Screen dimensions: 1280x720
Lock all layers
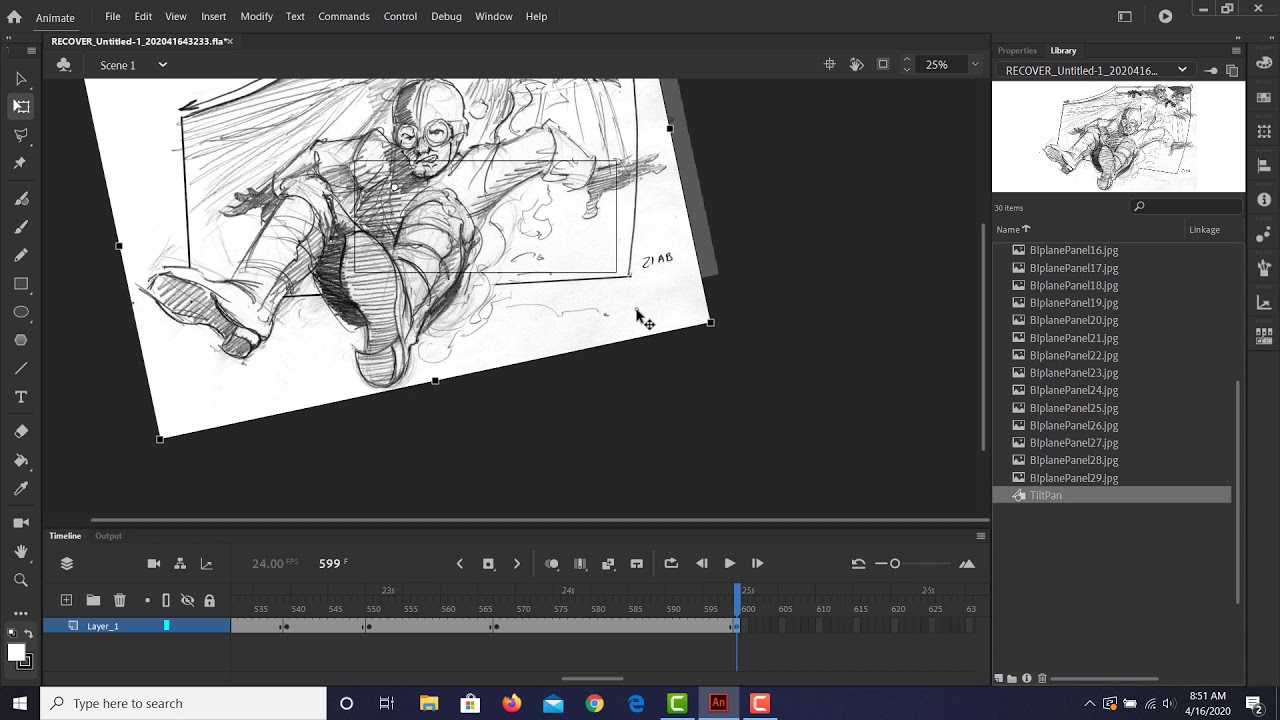click(209, 600)
